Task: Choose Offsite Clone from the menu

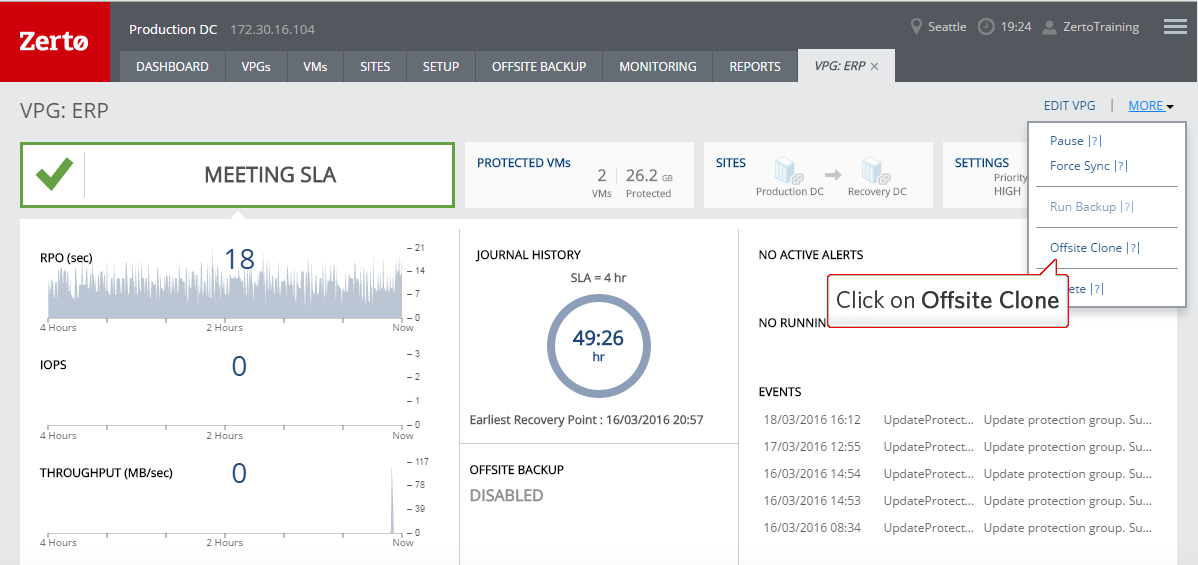Action: [1086, 248]
